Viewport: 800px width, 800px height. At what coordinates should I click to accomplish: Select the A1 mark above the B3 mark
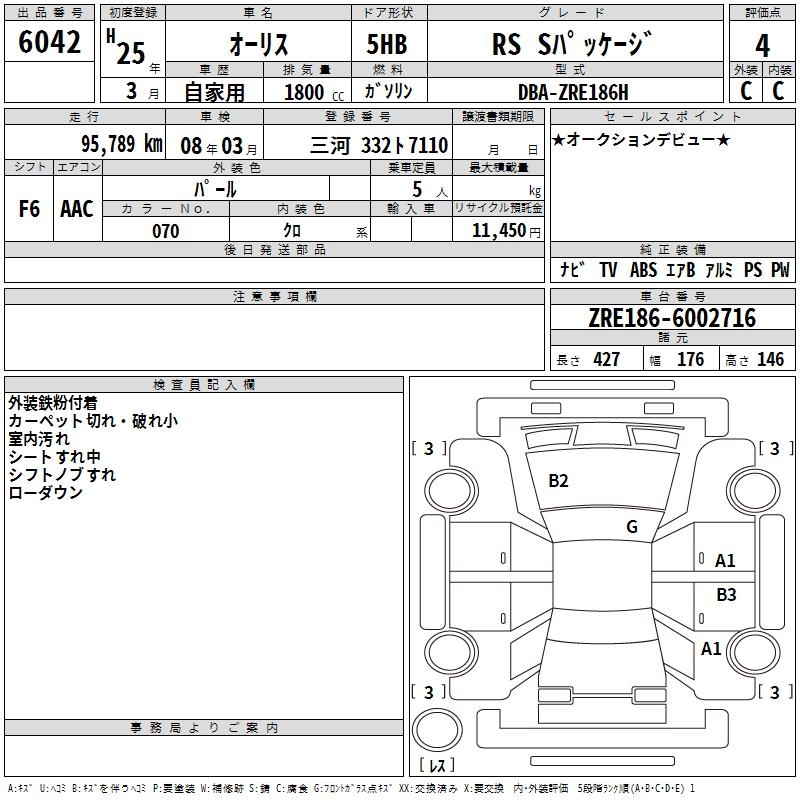pos(725,561)
